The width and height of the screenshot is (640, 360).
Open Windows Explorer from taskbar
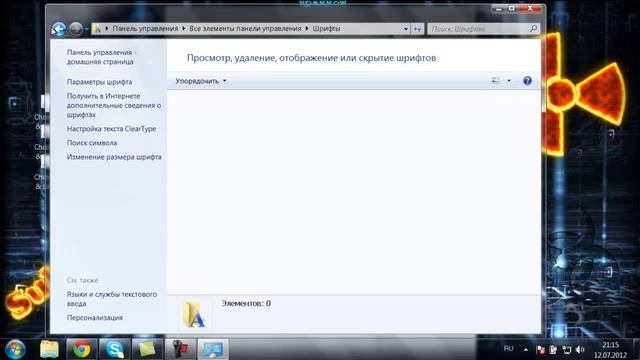tap(49, 349)
